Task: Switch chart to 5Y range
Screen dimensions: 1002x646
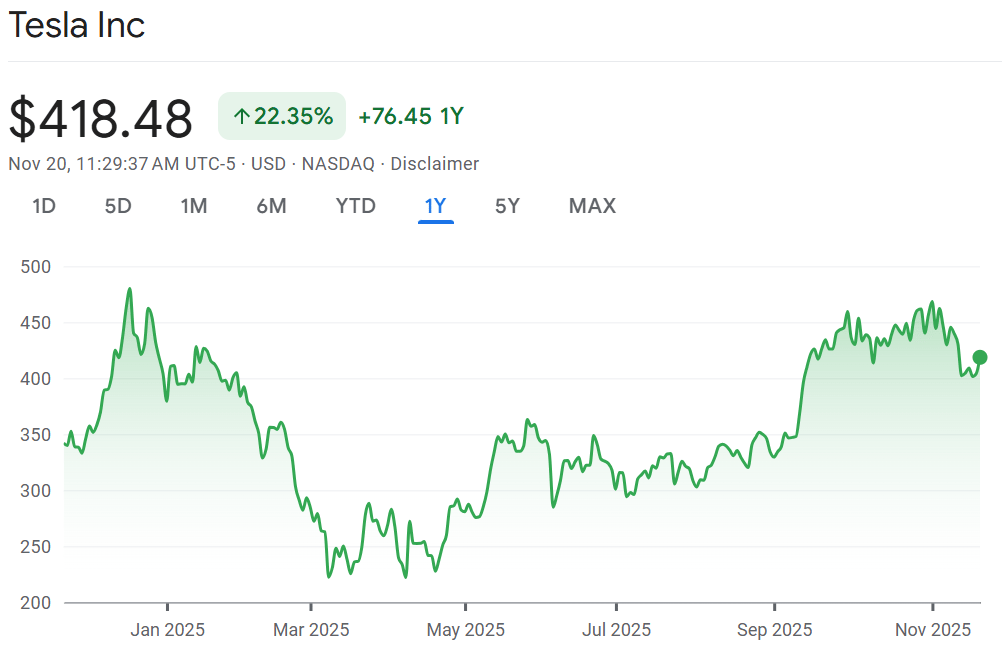Action: pyautogui.click(x=507, y=206)
